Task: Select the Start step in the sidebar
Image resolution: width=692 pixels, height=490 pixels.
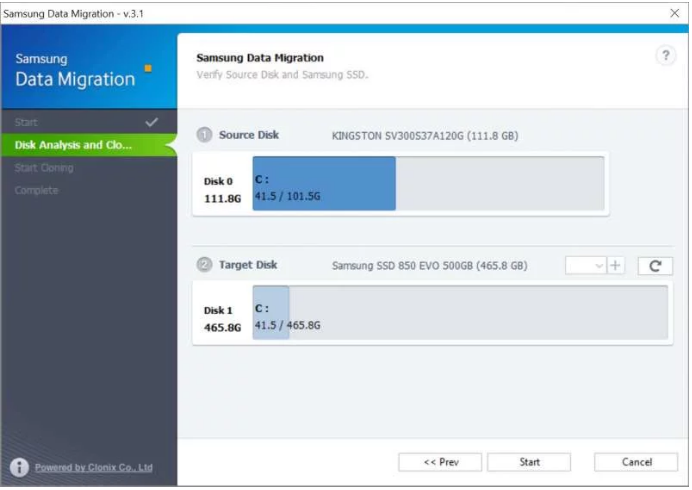Action: 89,122
